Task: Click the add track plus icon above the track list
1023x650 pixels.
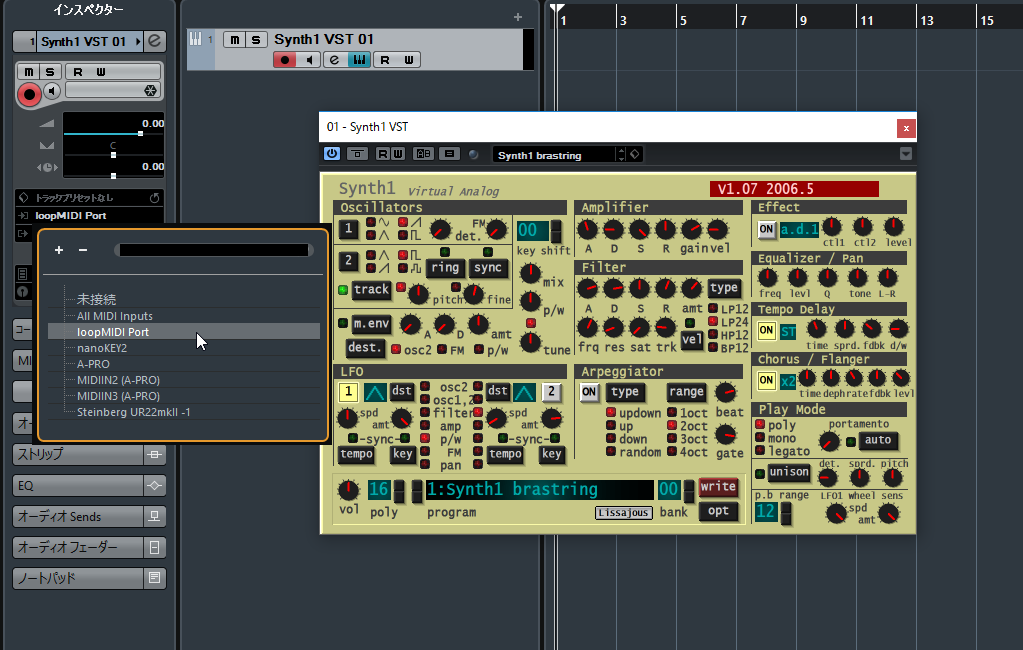Action: [518, 17]
